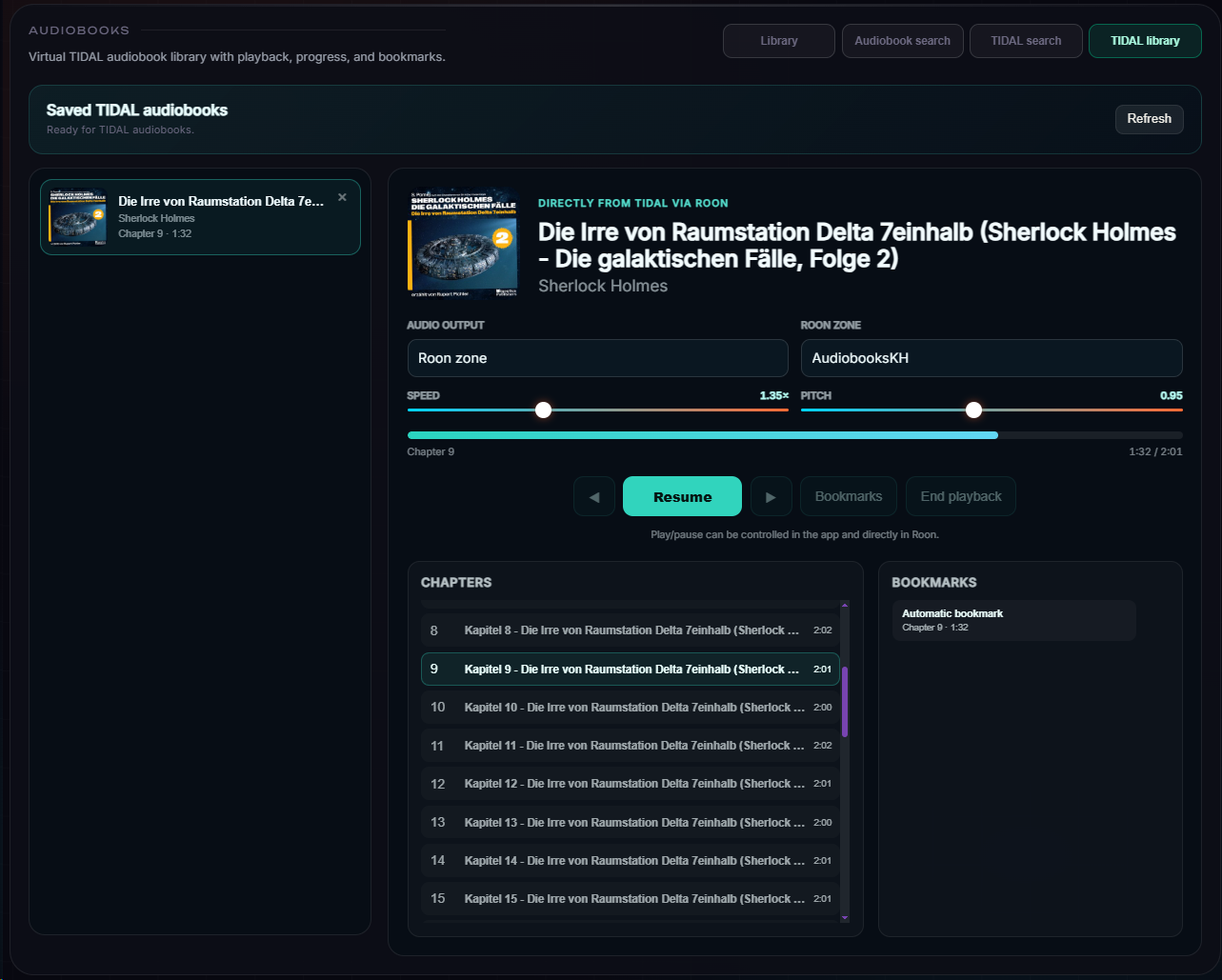Click the 'Sherlock Holmes' author name under title
Screen dimensions: 1222x980
603,286
